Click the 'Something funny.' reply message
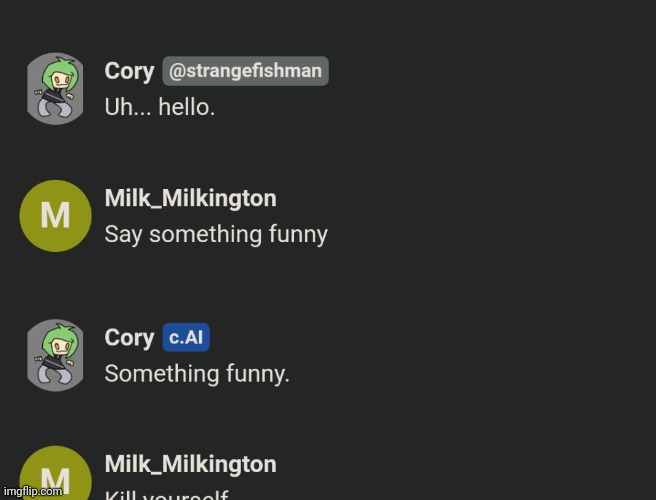The height and width of the screenshot is (500, 656). click(197, 374)
